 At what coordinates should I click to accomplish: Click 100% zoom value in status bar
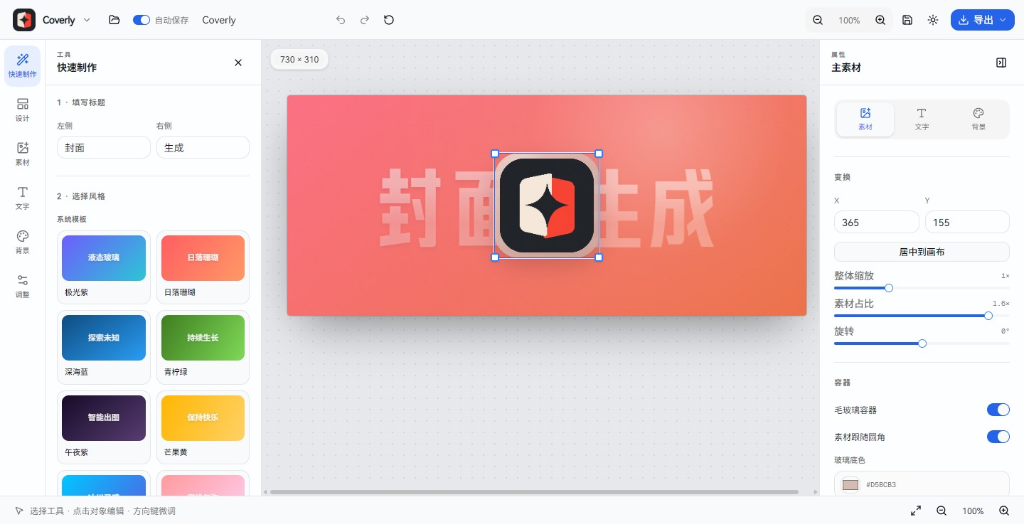tap(972, 511)
